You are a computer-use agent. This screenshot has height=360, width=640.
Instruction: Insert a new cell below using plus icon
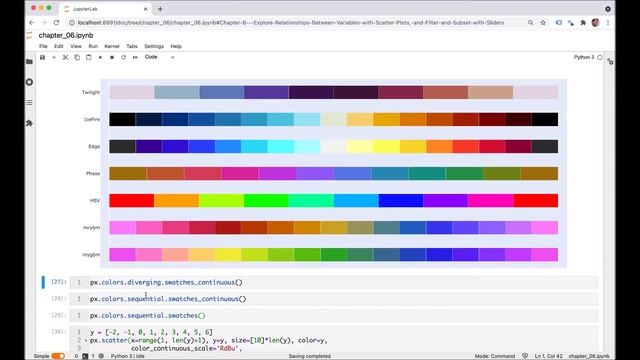(54, 58)
